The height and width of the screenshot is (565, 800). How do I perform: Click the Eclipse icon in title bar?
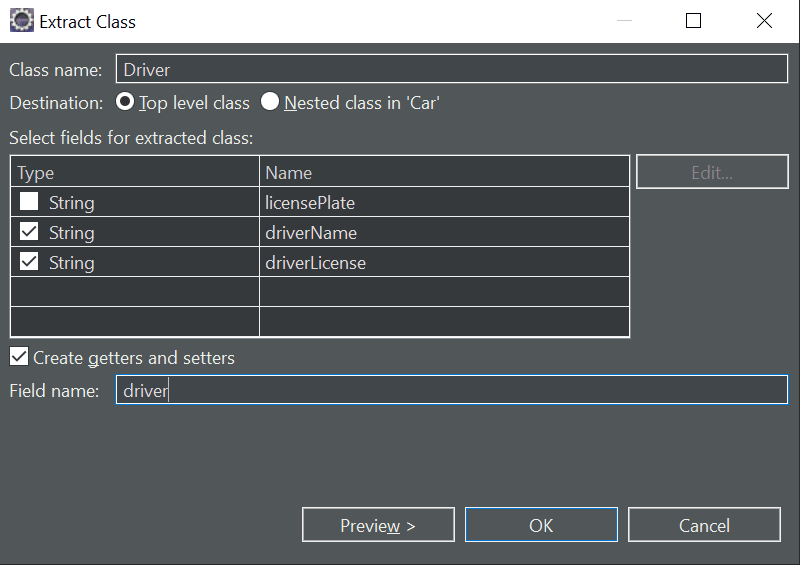point(22,20)
